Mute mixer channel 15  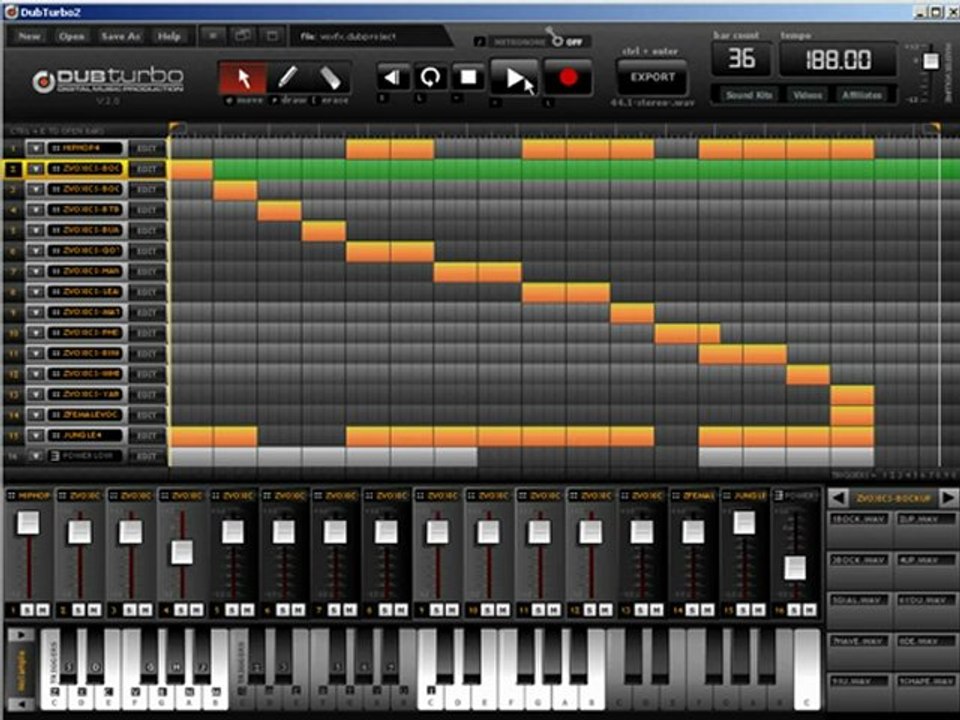pos(759,610)
